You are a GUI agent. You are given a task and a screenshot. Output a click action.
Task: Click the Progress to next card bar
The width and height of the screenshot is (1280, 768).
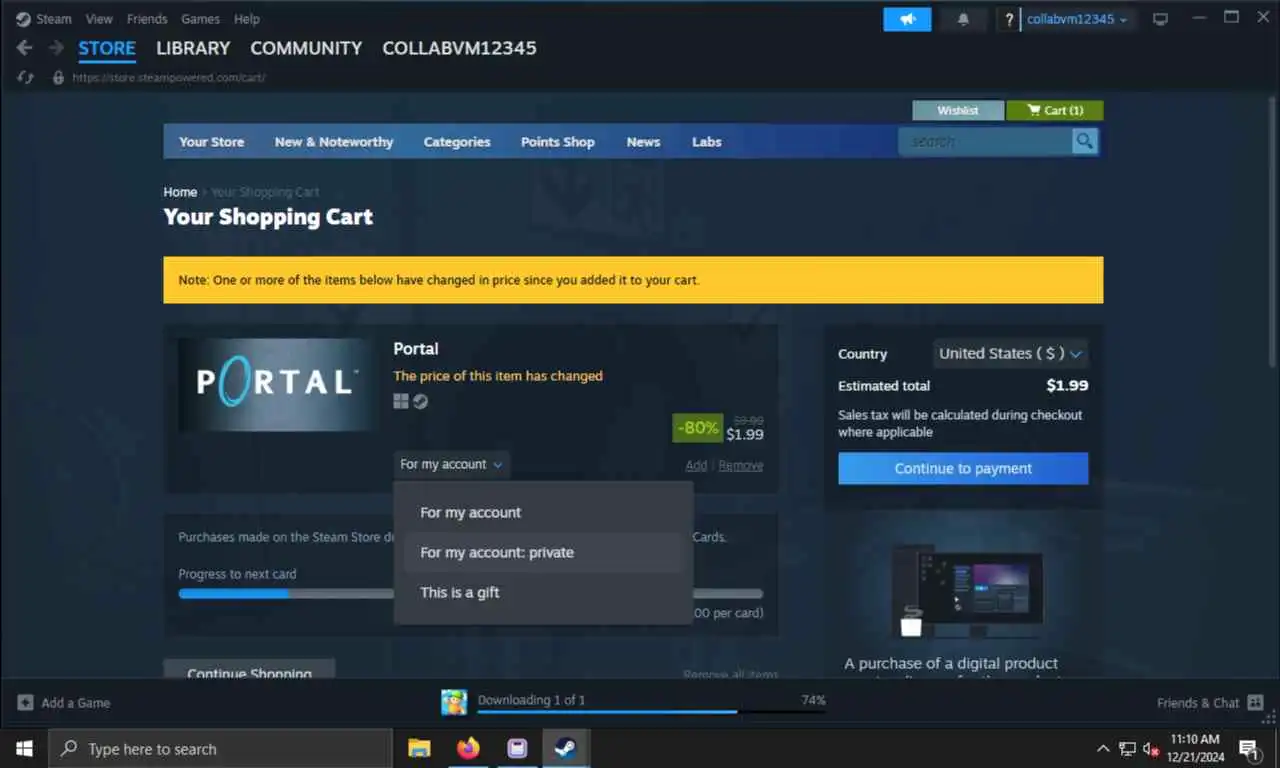(470, 593)
